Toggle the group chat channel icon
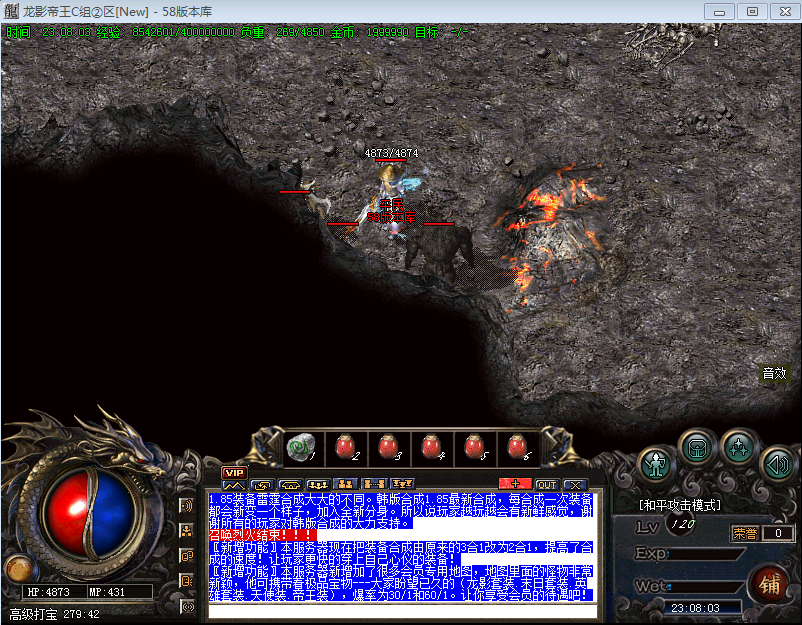This screenshot has height=625, width=802. pos(186,531)
